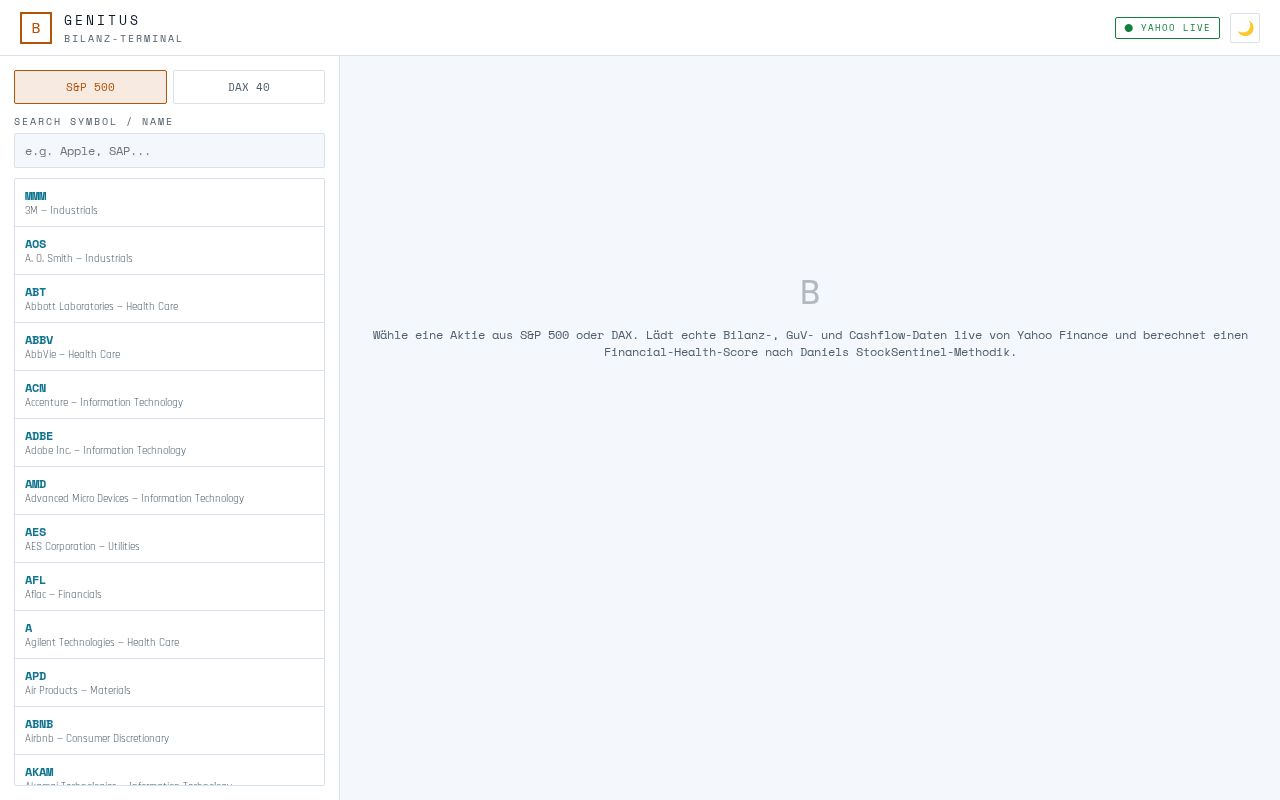Select MMM 3M stock row
Viewport: 1280px width, 800px height.
click(169, 203)
